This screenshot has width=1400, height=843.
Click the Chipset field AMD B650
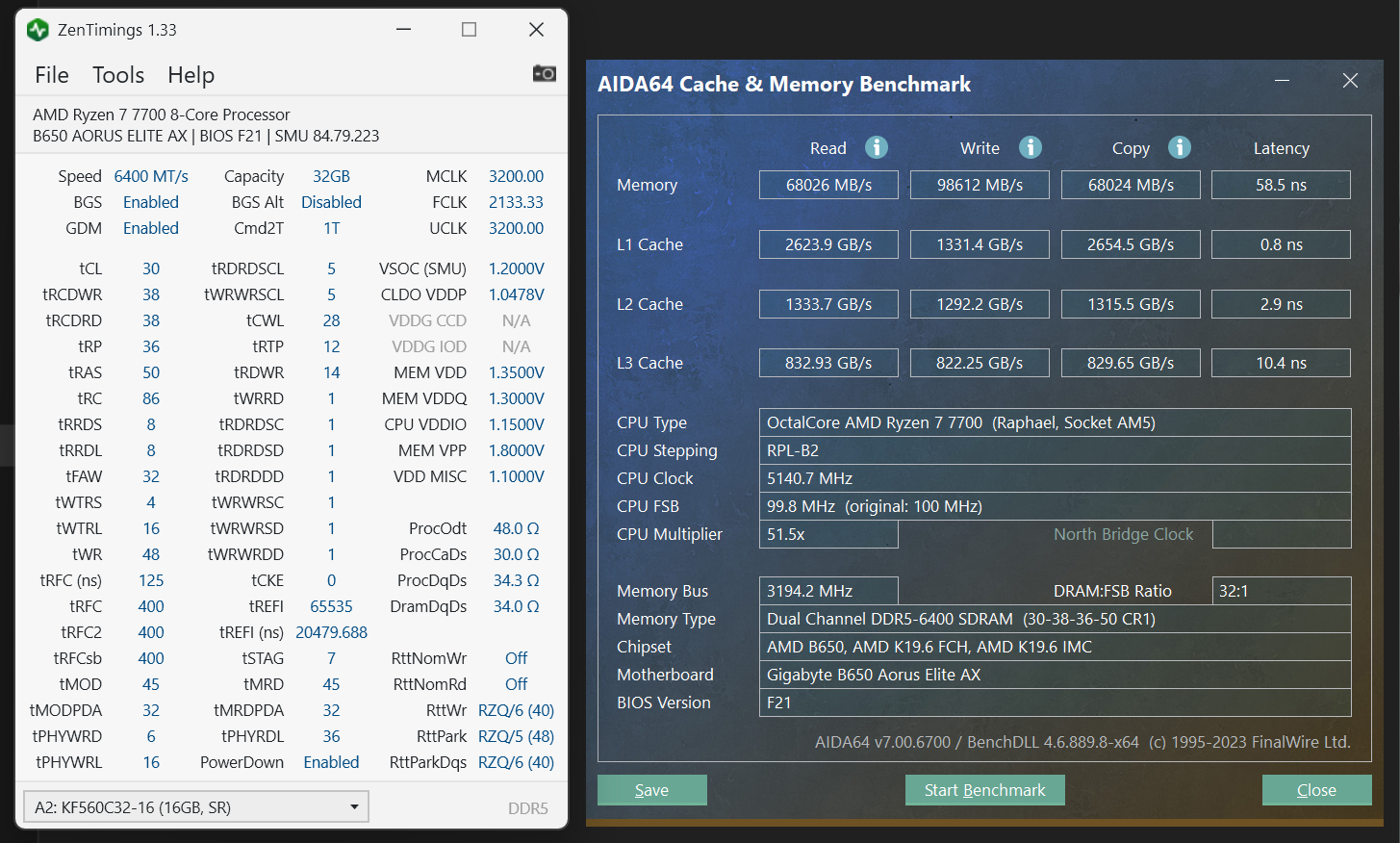pyautogui.click(x=1056, y=647)
